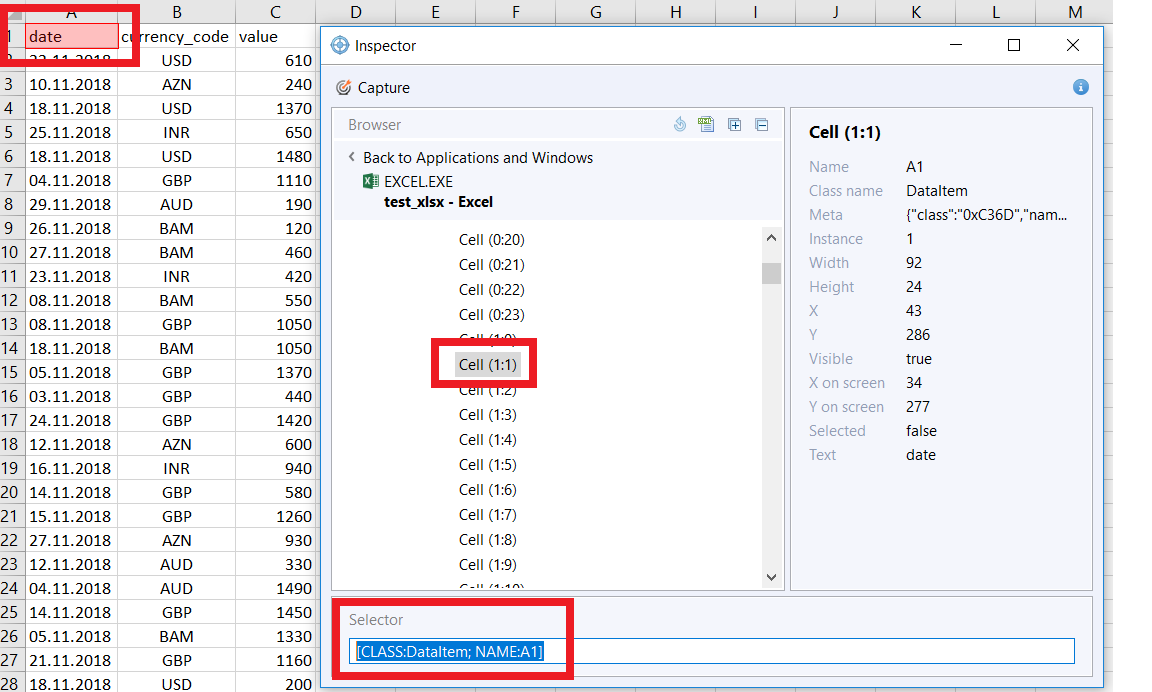
Task: Click the Cell (1:1) properties heading
Action: [x=844, y=132]
